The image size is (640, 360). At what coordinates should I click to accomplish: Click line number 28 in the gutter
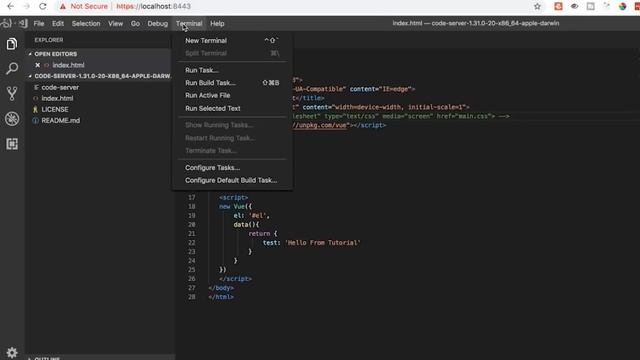click(x=191, y=297)
